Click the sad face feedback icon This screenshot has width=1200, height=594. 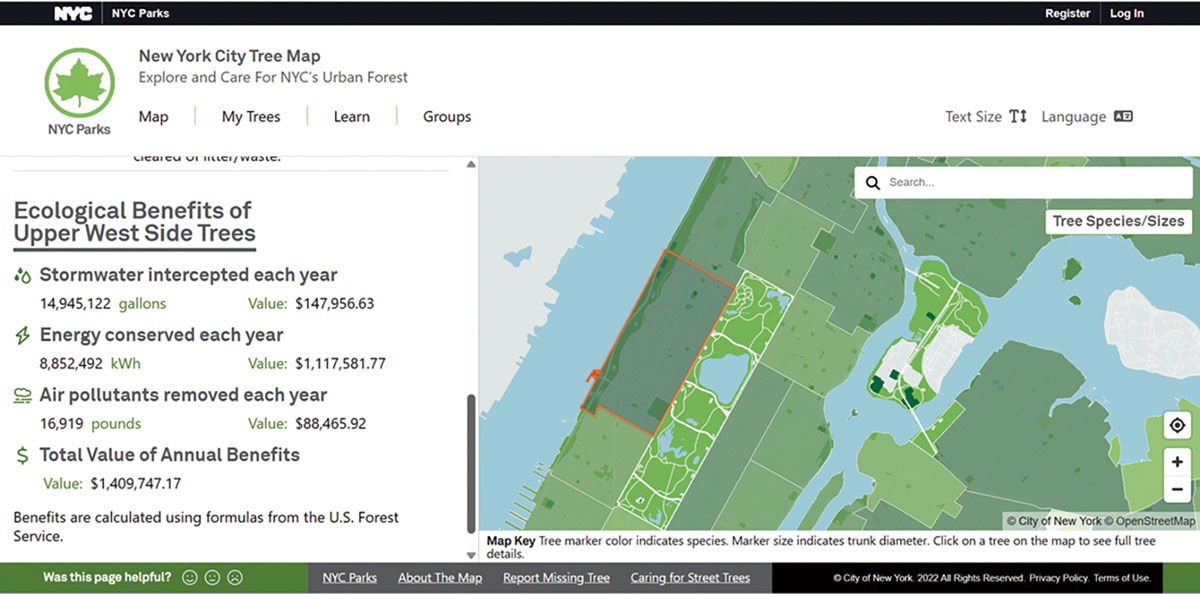click(x=234, y=578)
